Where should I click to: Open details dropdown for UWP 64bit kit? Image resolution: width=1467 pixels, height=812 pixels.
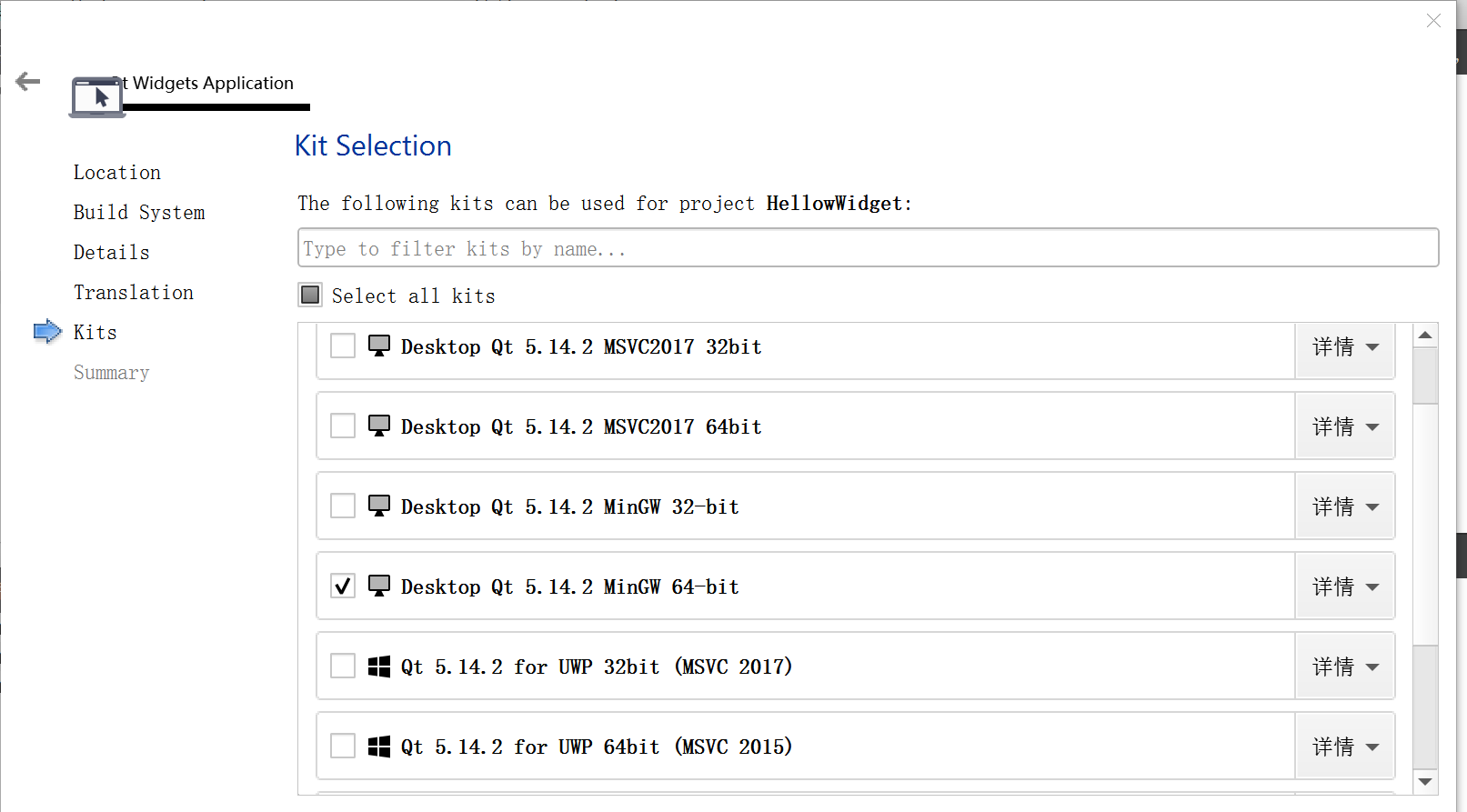pyautogui.click(x=1345, y=747)
